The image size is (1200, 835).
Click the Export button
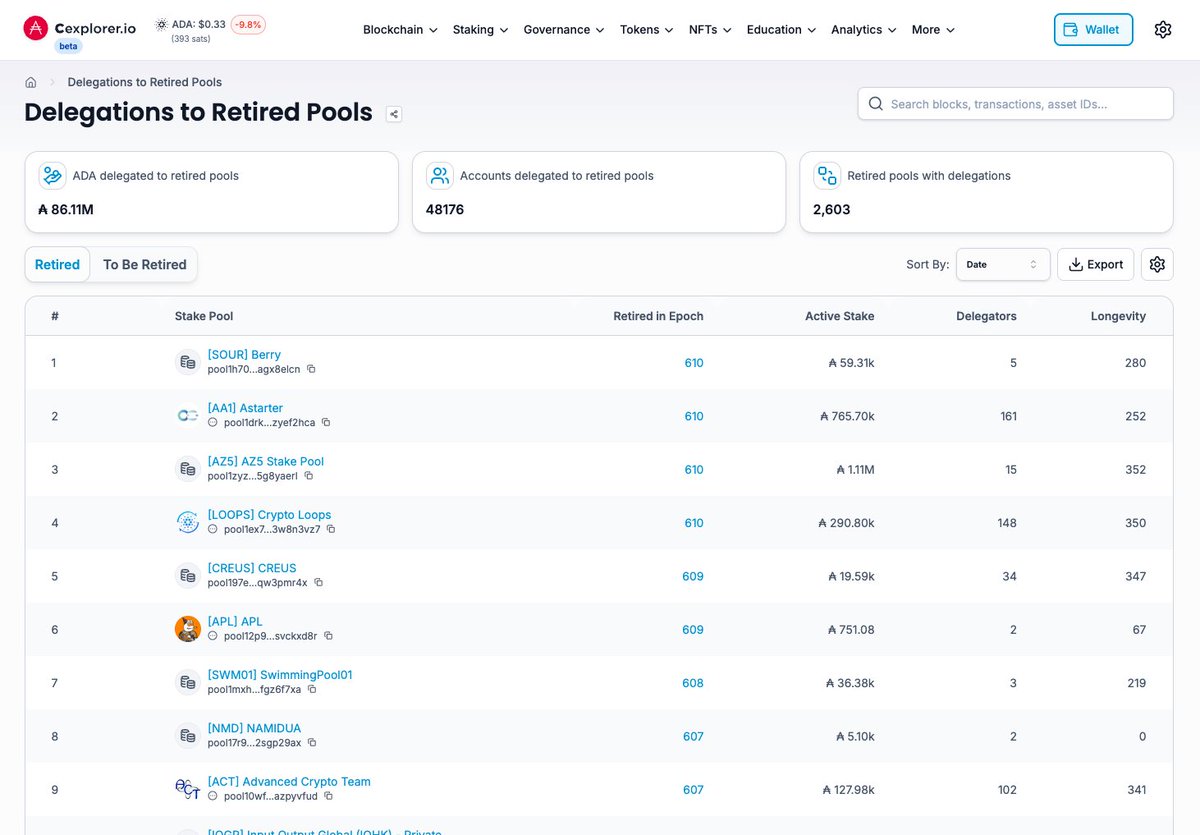coord(1095,264)
